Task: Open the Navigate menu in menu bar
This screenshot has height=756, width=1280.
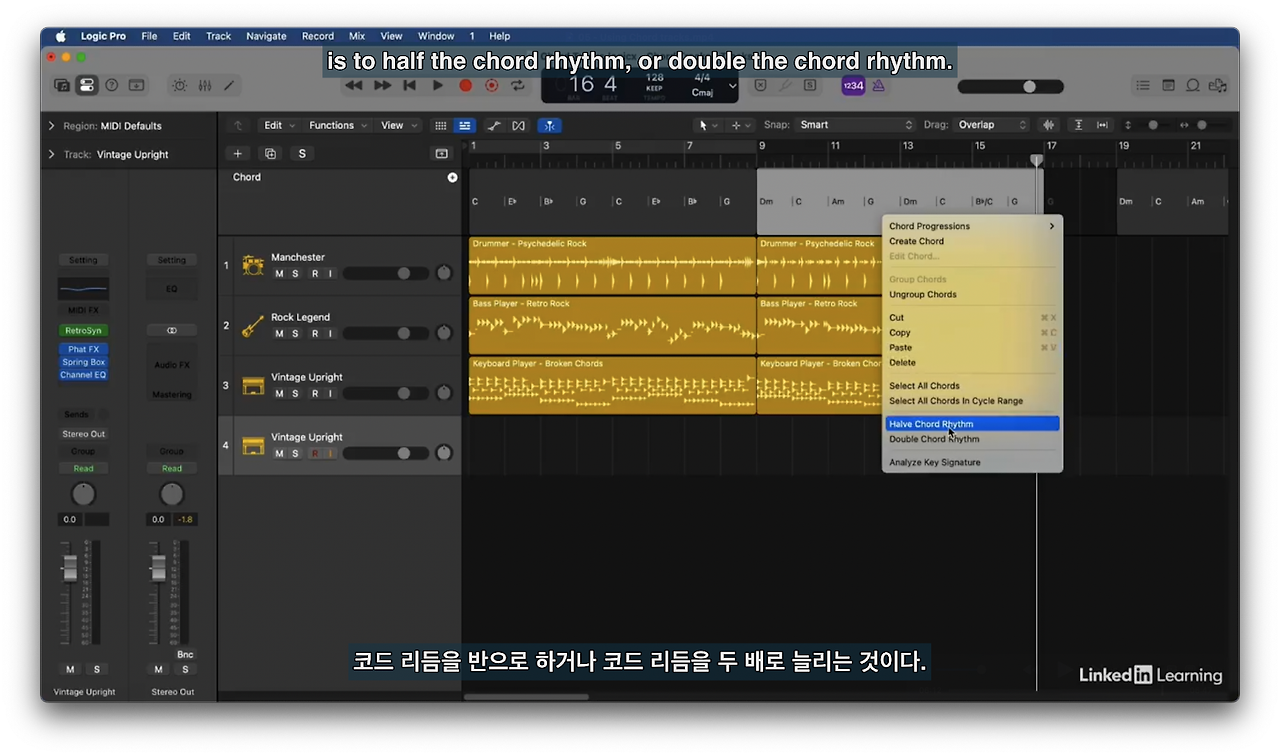Action: click(x=266, y=36)
